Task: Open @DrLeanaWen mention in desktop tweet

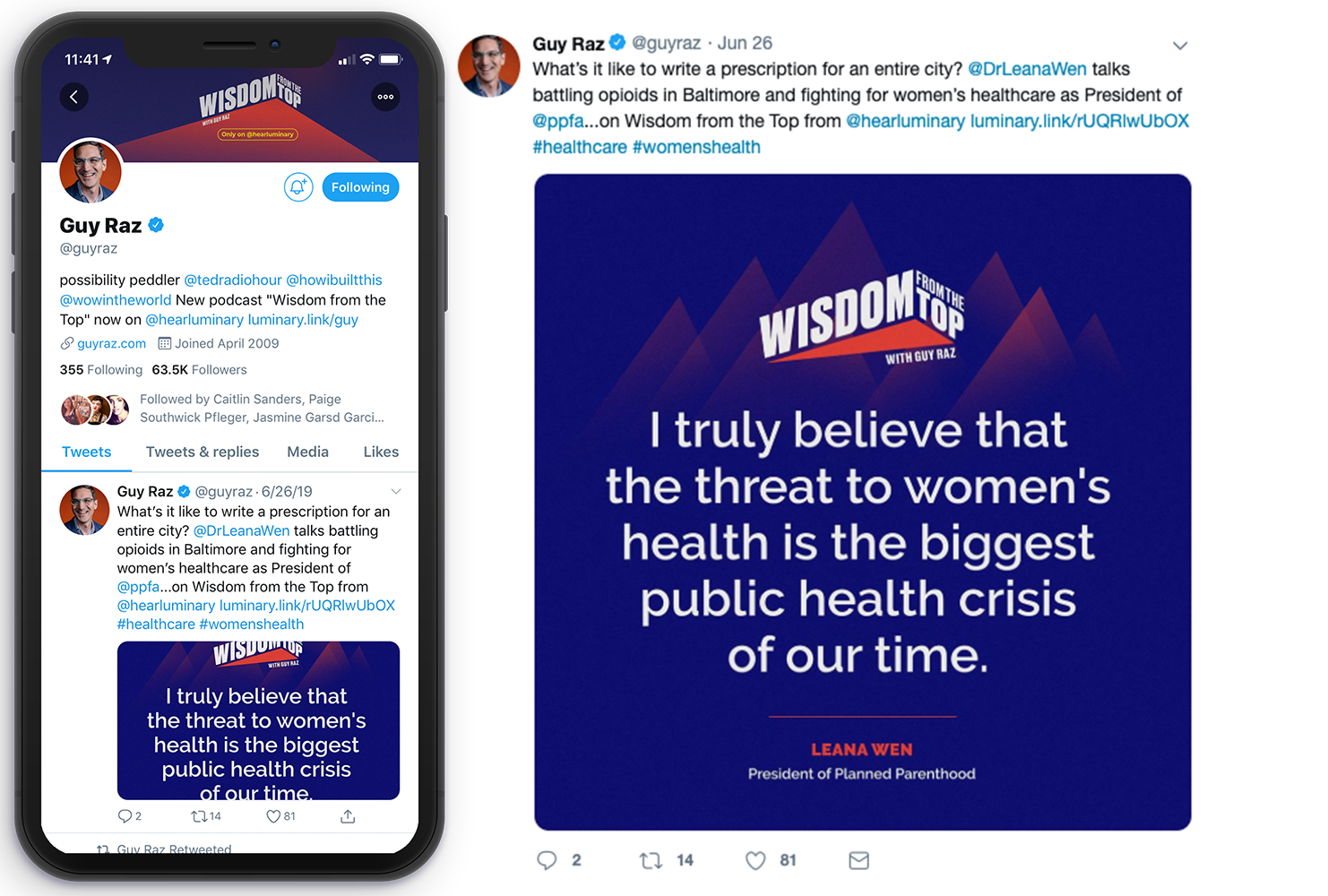Action: point(1027,69)
